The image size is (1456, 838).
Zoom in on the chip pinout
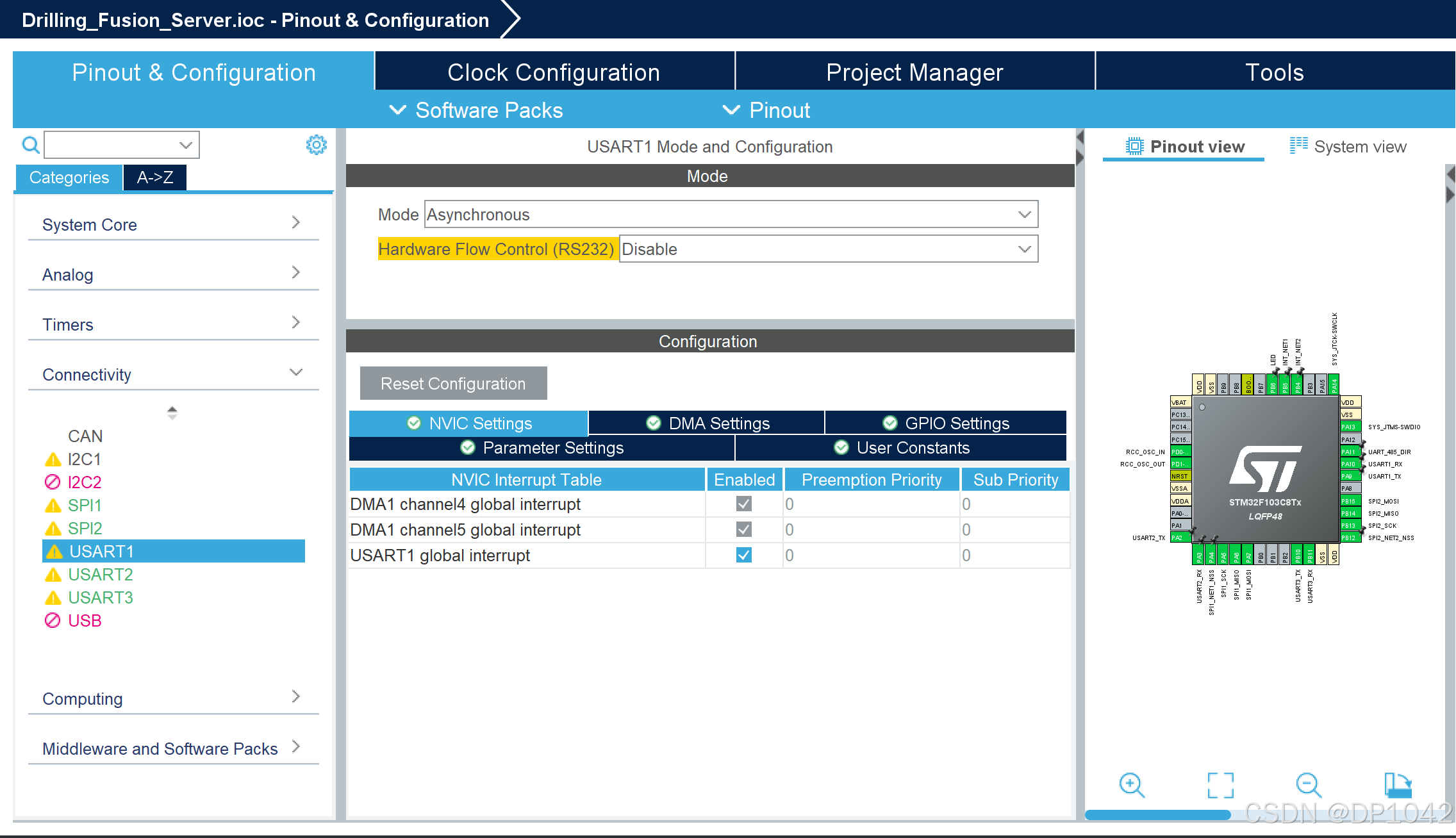pos(1131,785)
